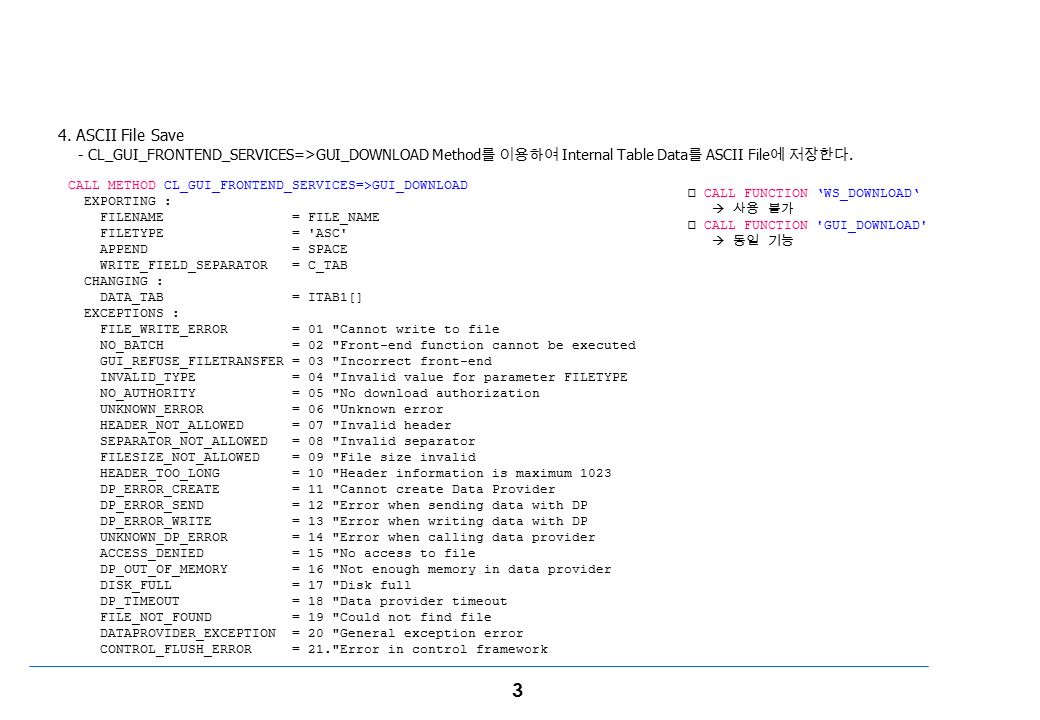The width and height of the screenshot is (1040, 720).
Task: Click the INVALID_TYPE exception
Action: click(x=147, y=377)
